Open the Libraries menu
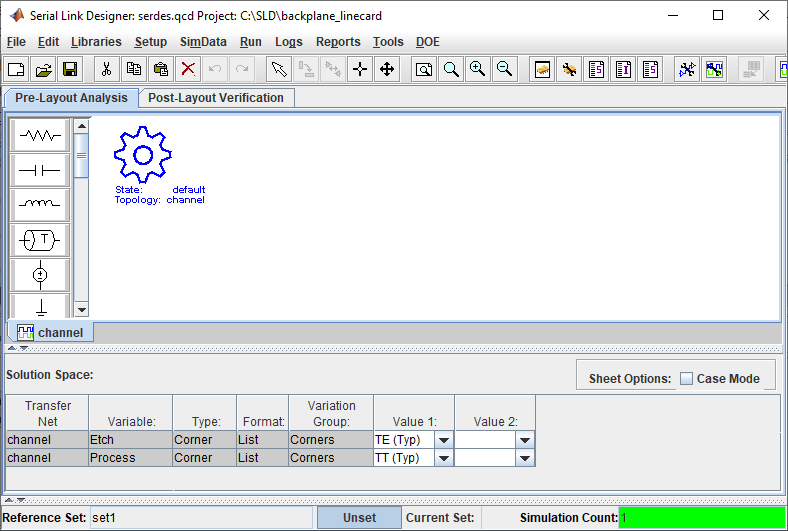788x531 pixels. 96,42
